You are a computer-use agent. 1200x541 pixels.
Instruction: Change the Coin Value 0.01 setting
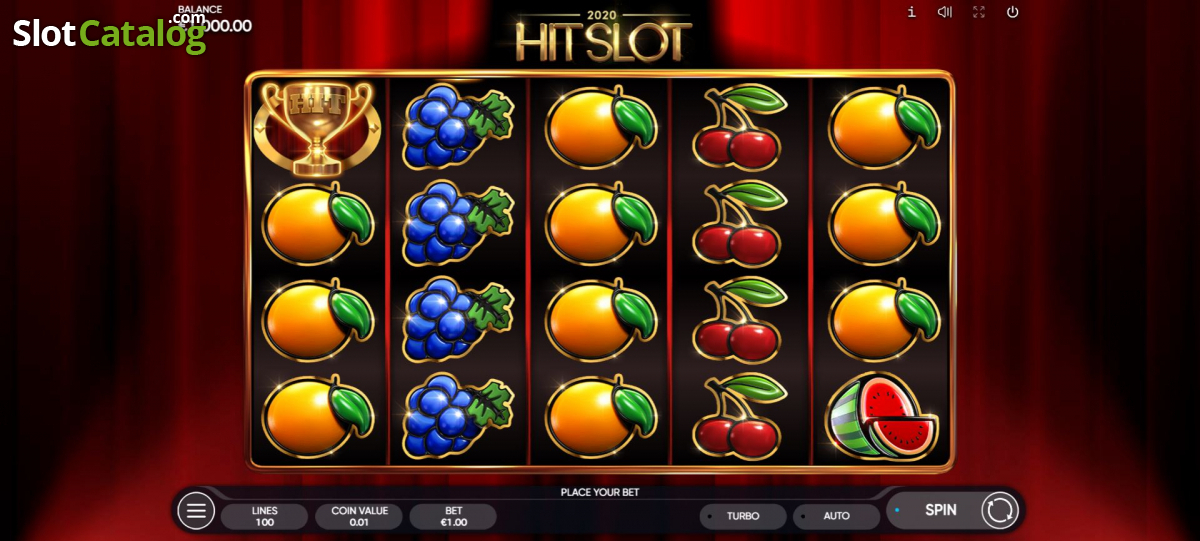tap(359, 516)
